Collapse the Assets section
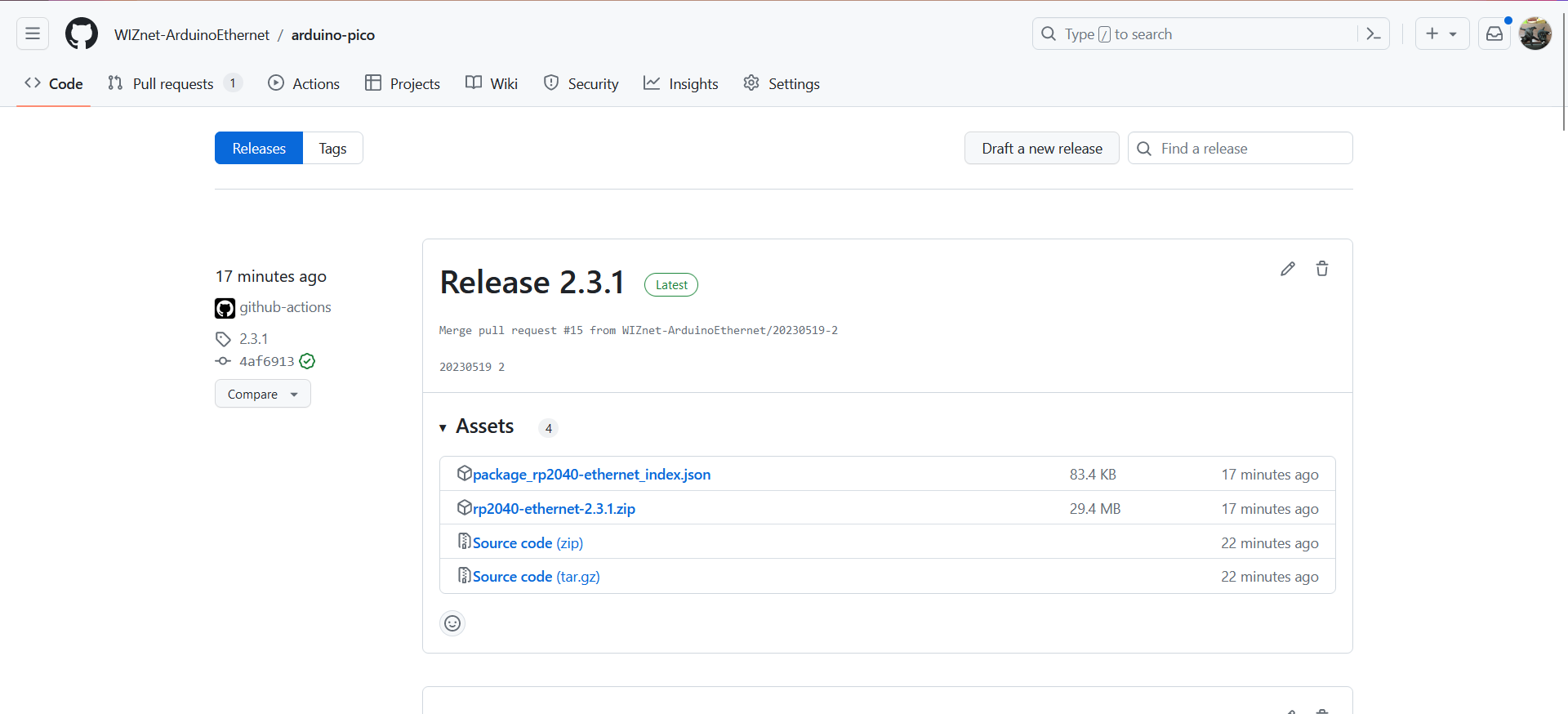This screenshot has width=1568, height=714. coord(477,426)
